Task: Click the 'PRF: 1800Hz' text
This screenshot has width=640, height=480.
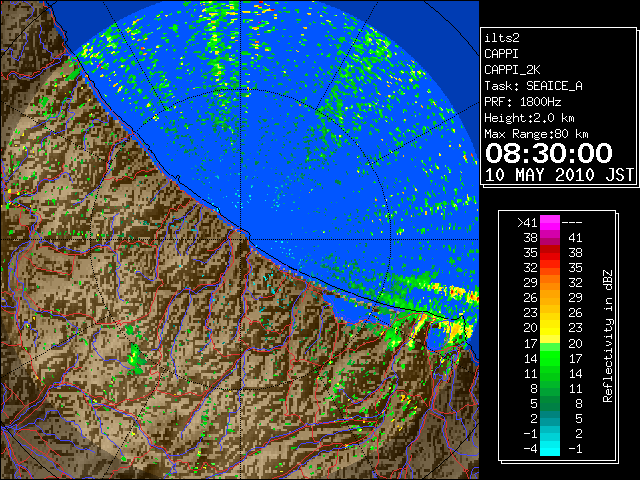Action: pyautogui.click(x=522, y=102)
